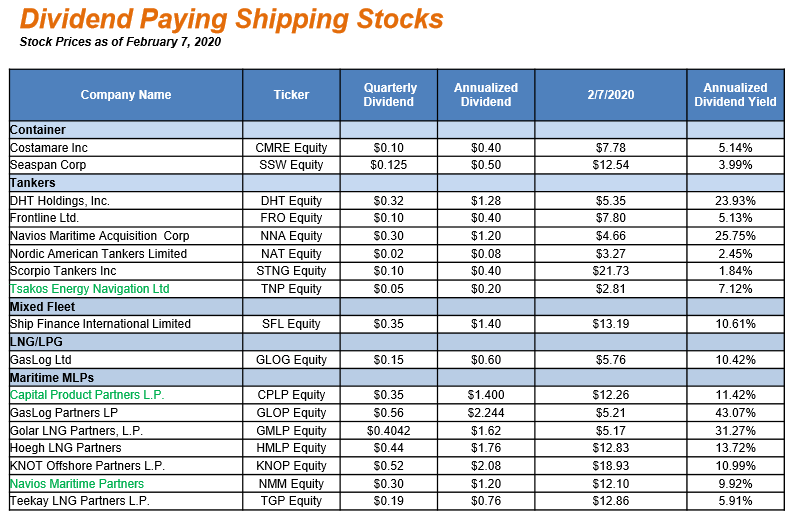
Task: Click GasLog Partners LP 43.07% yield cell
Action: [735, 413]
